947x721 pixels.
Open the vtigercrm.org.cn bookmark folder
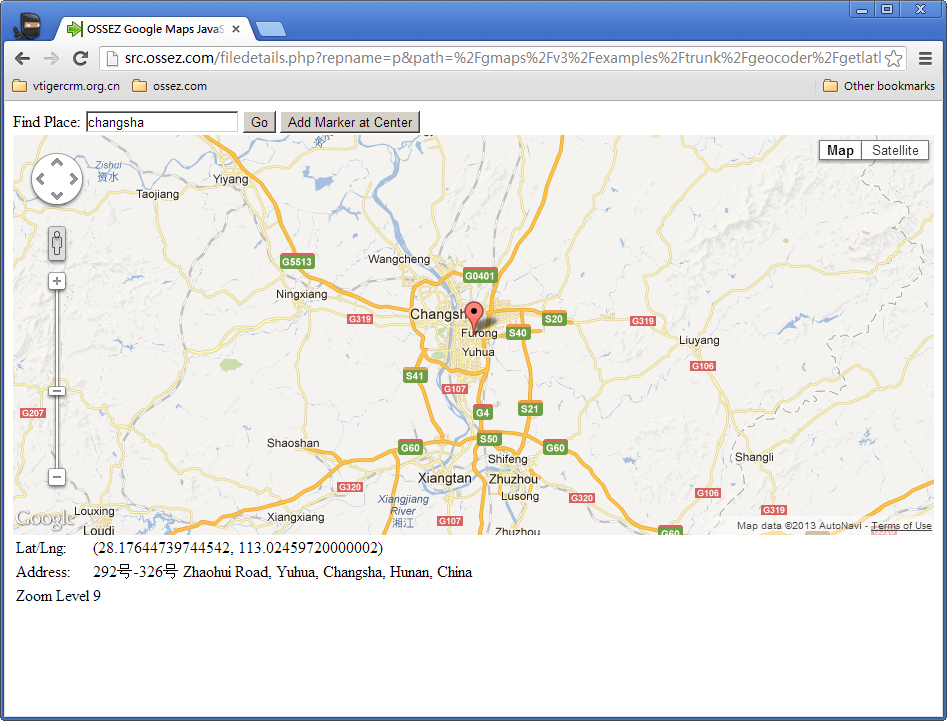(x=66, y=86)
